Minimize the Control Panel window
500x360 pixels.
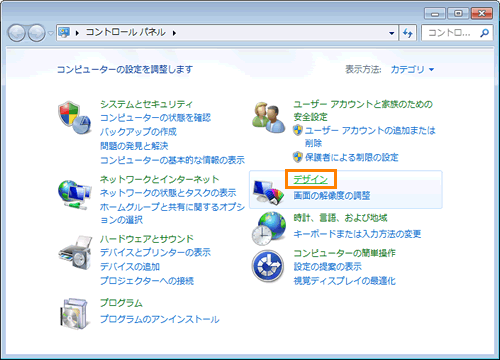click(x=435, y=14)
